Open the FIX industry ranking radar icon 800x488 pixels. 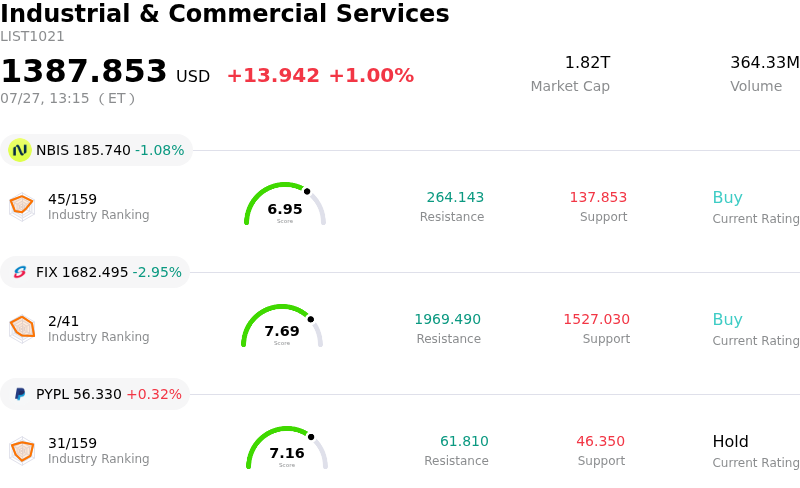(22, 329)
